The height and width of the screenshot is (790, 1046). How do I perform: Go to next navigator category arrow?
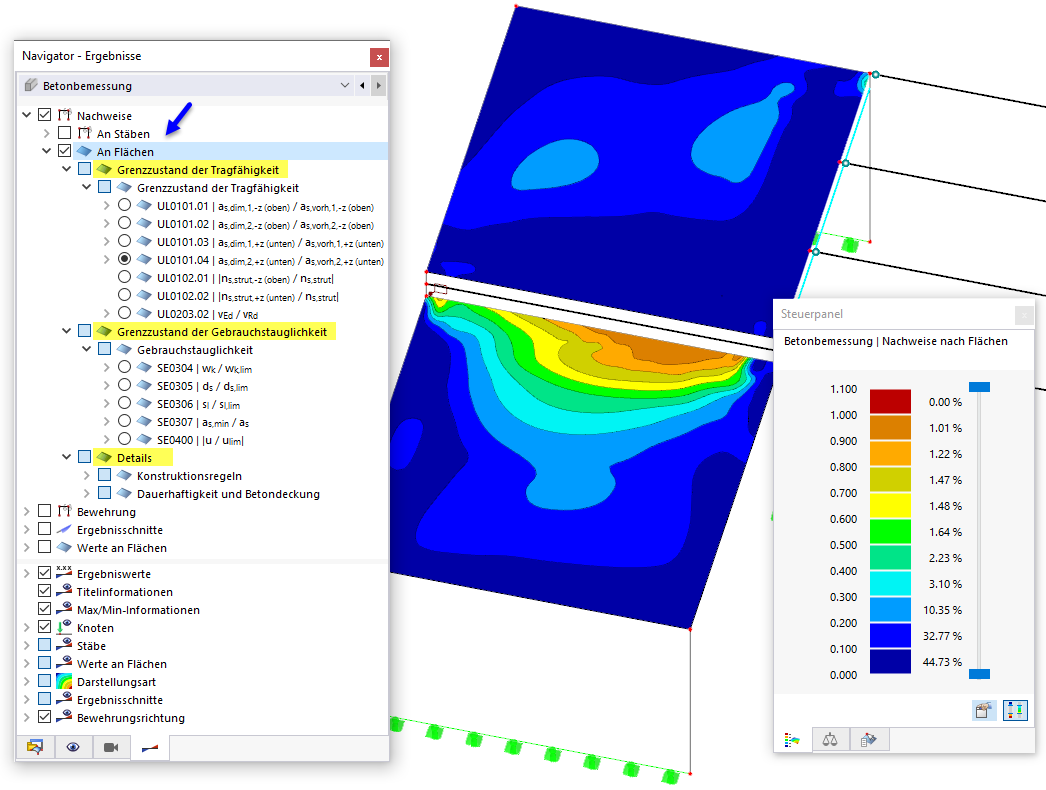(379, 85)
